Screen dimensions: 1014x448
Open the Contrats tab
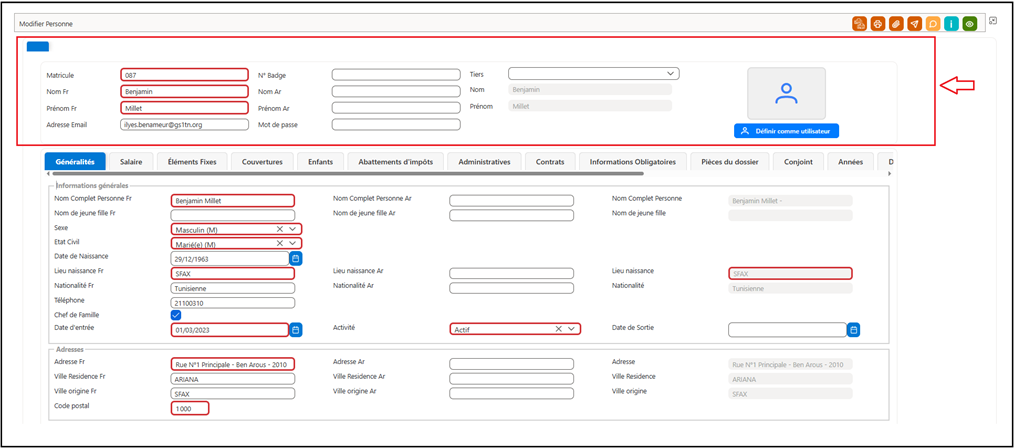coord(550,162)
